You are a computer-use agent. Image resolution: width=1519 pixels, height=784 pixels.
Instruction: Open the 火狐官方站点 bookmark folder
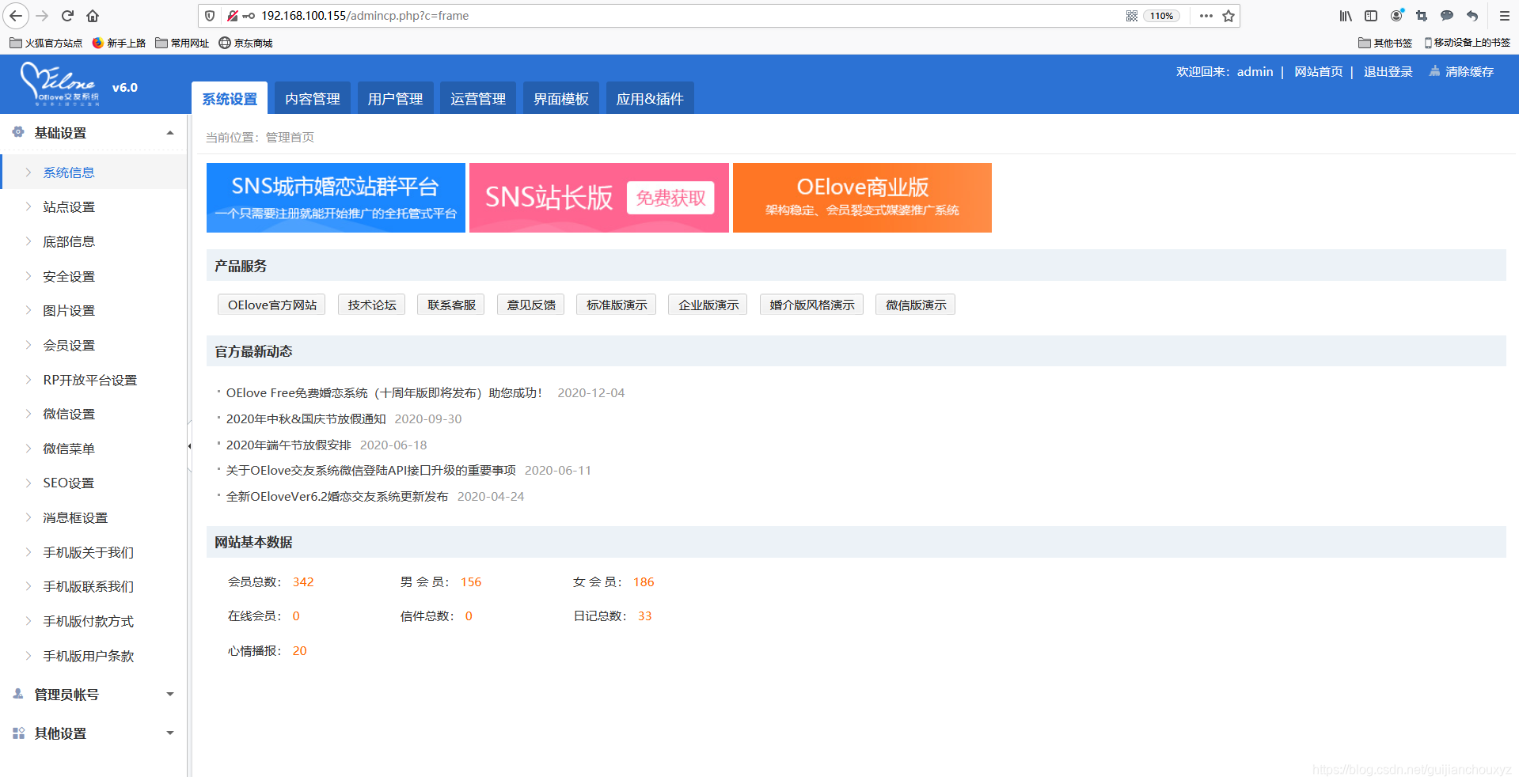point(46,43)
